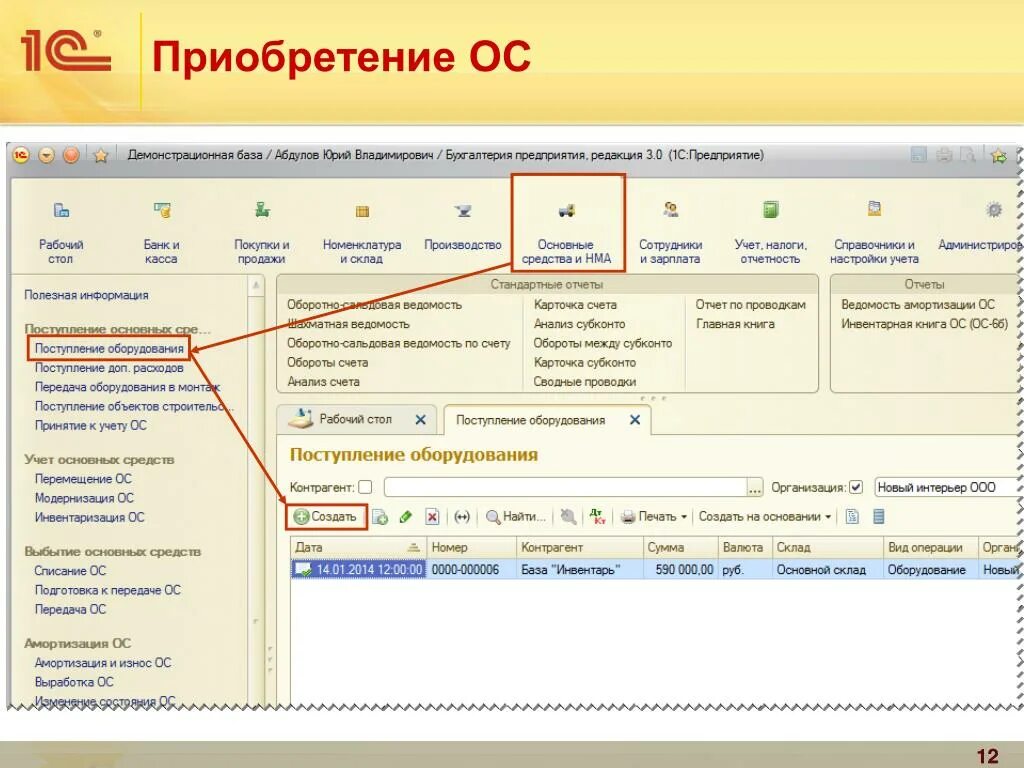Viewport: 1024px width, 768px height.
Task: Open Инвентарная книга ОС (ОС-6б) report
Action: coord(925,324)
